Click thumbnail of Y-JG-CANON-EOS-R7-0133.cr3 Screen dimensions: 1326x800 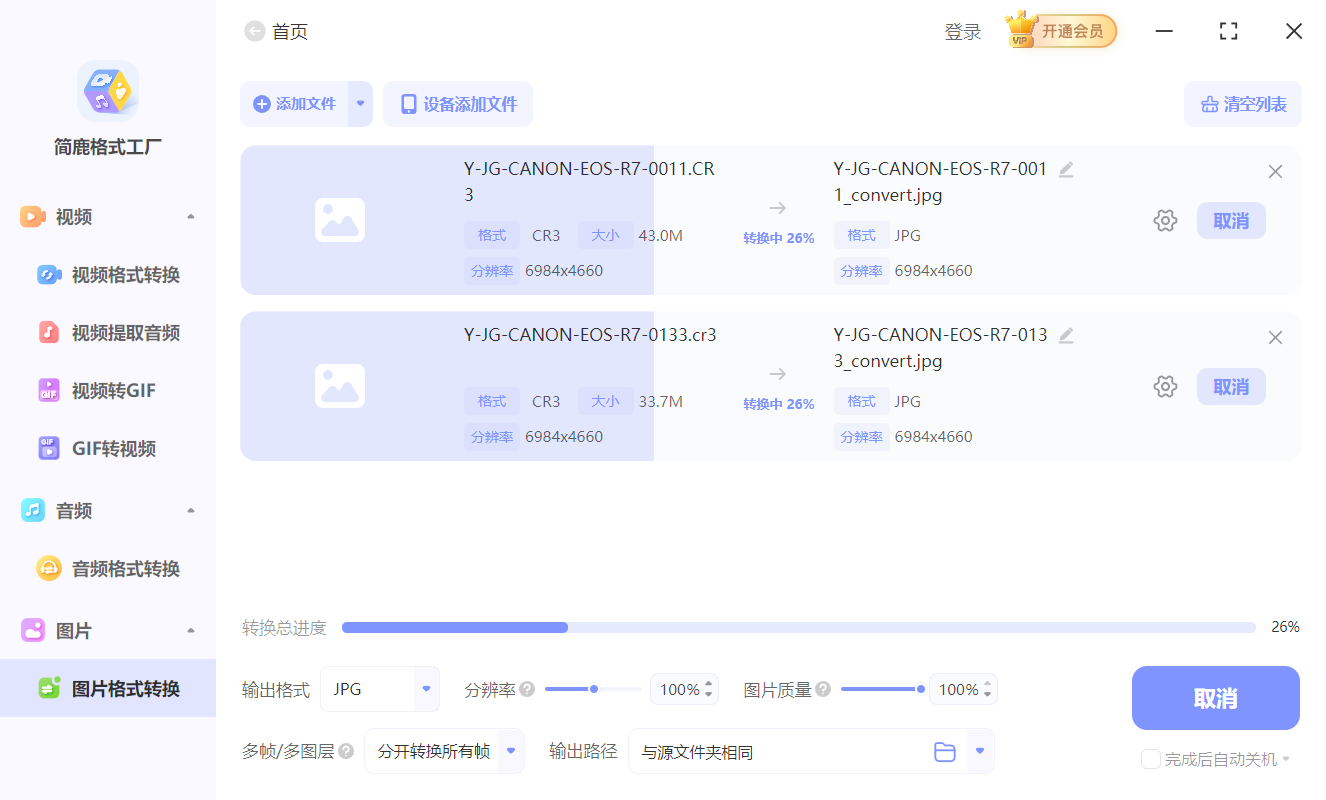coord(340,386)
